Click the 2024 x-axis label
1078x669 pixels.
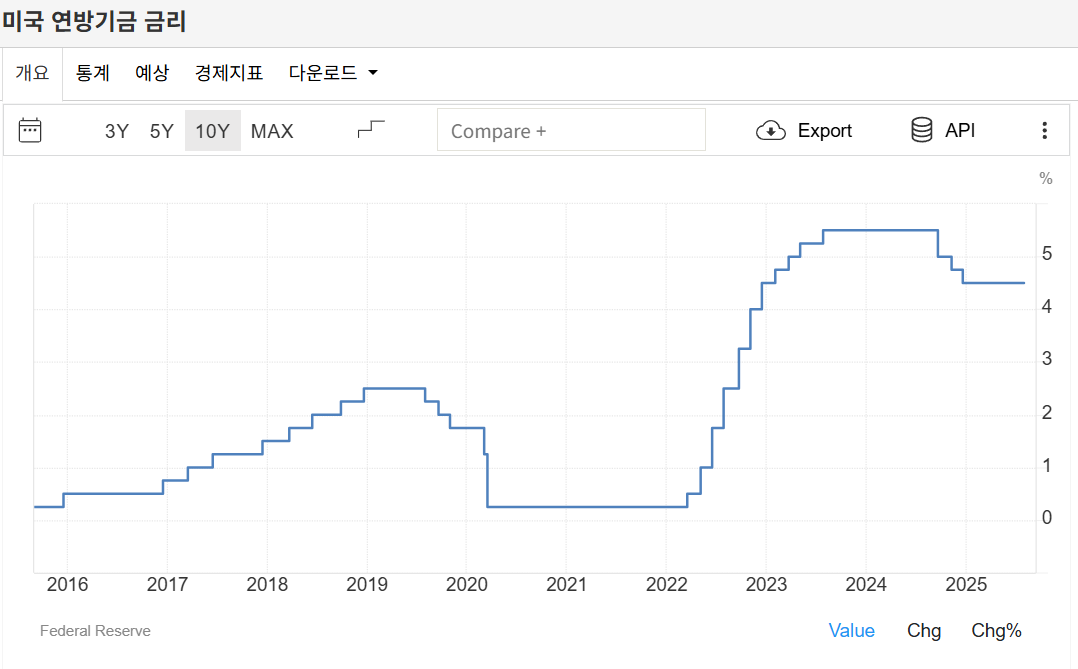point(866,584)
